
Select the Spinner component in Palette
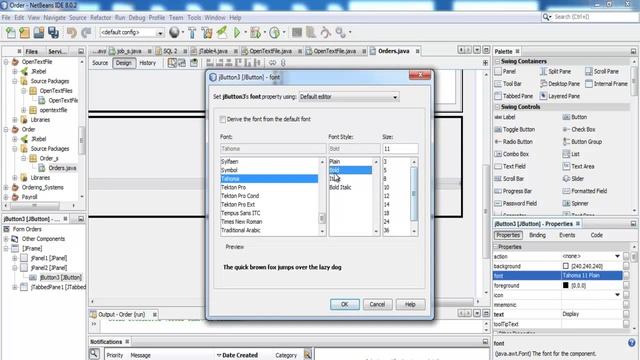[x=576, y=203]
